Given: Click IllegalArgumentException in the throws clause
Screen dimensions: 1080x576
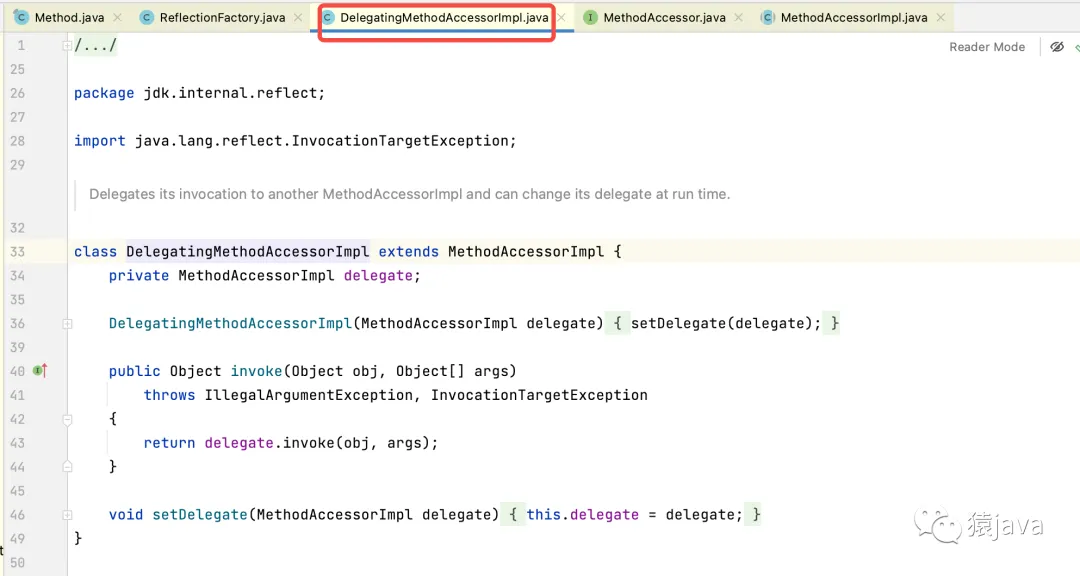Looking at the screenshot, I should (309, 395).
